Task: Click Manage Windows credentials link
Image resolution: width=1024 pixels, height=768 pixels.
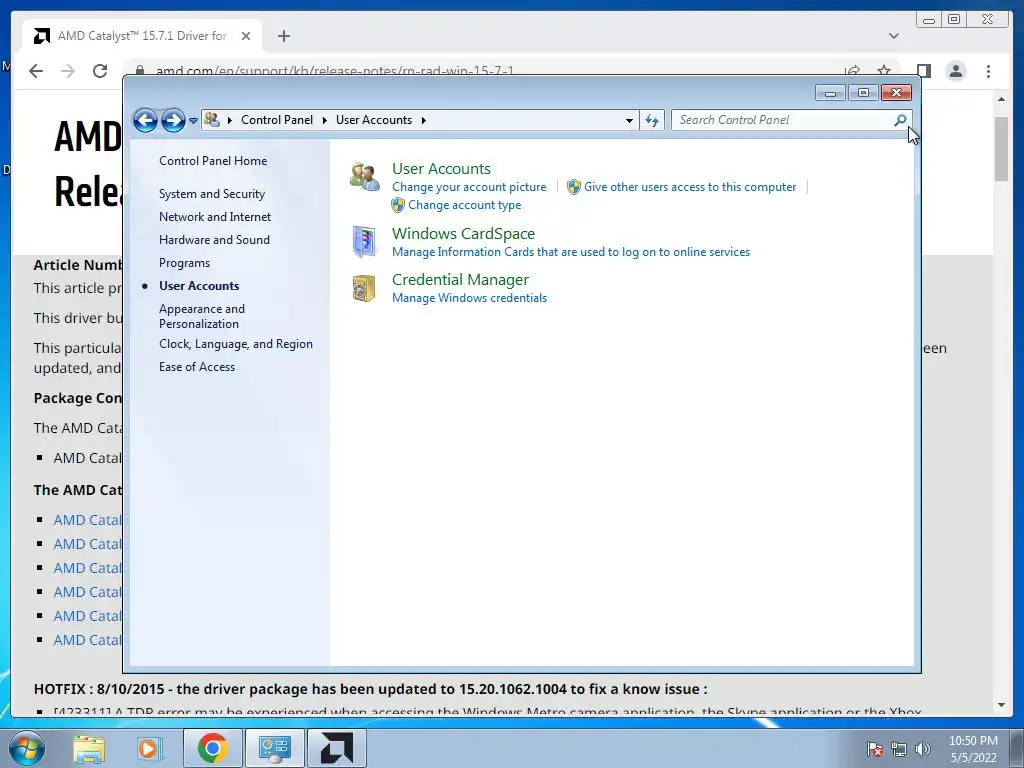Action: tap(469, 298)
